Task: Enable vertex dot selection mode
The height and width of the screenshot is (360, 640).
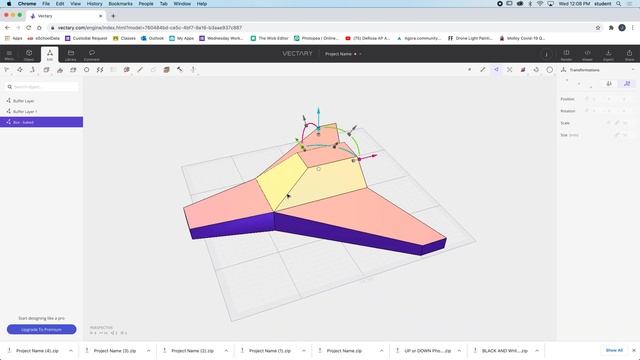Action: pos(469,70)
